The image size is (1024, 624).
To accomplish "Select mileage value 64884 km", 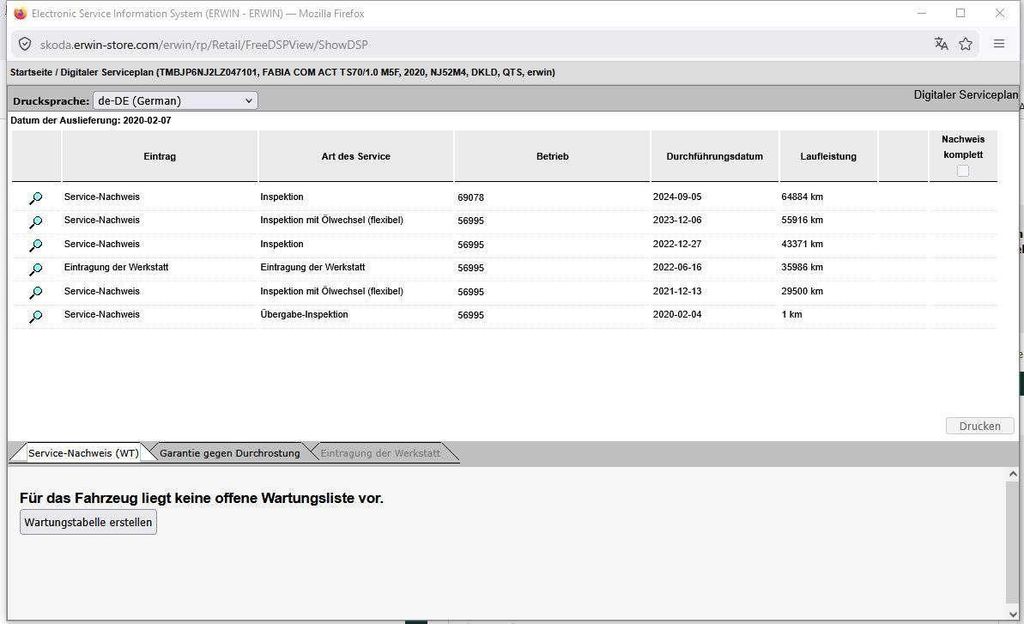I will (802, 196).
